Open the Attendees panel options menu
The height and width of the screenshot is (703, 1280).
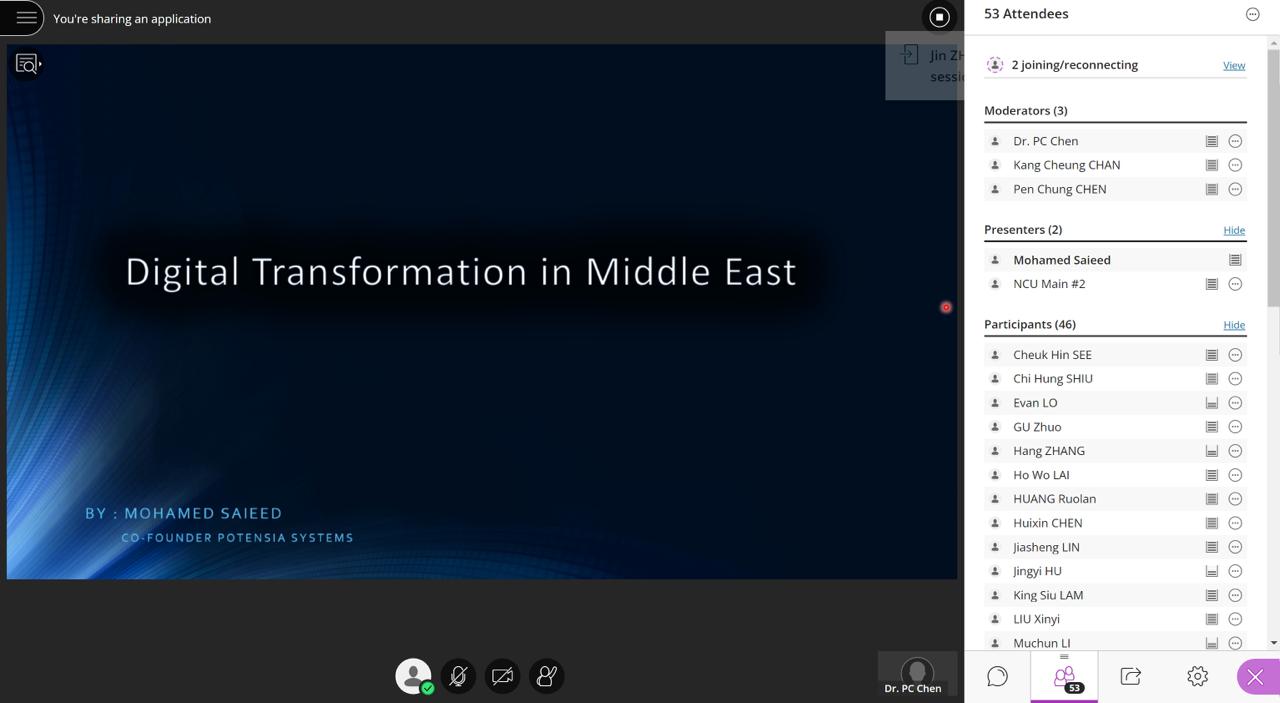click(x=1252, y=14)
